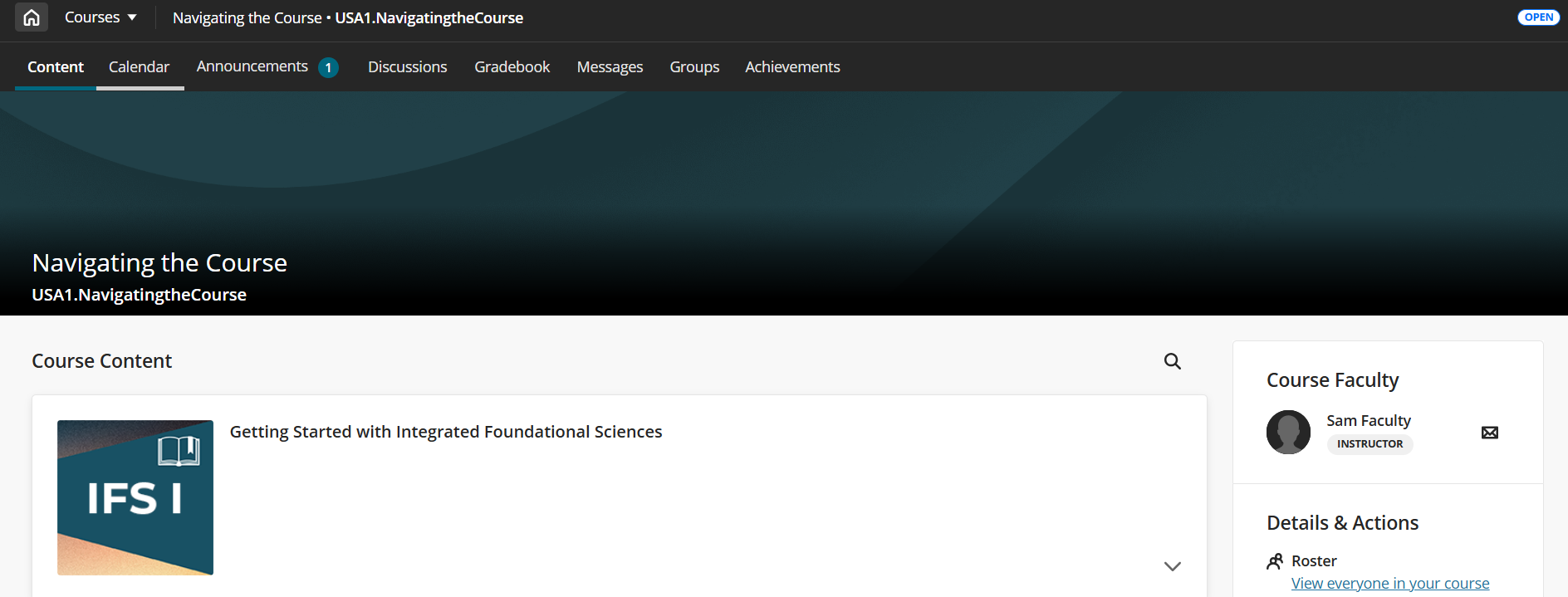Click Sam Faculty's profile avatar
Screen dimensions: 1568x597
tap(1288, 432)
